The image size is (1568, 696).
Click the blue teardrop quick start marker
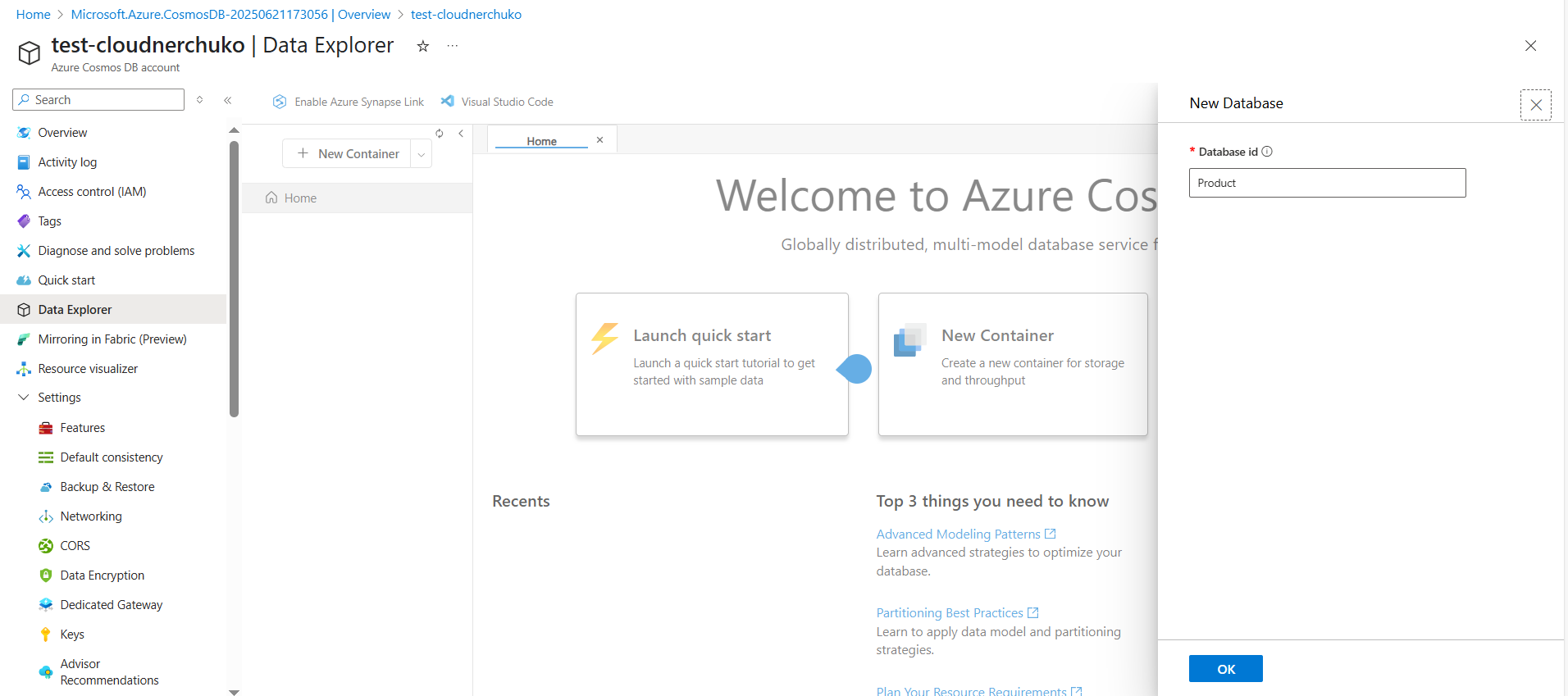(855, 369)
